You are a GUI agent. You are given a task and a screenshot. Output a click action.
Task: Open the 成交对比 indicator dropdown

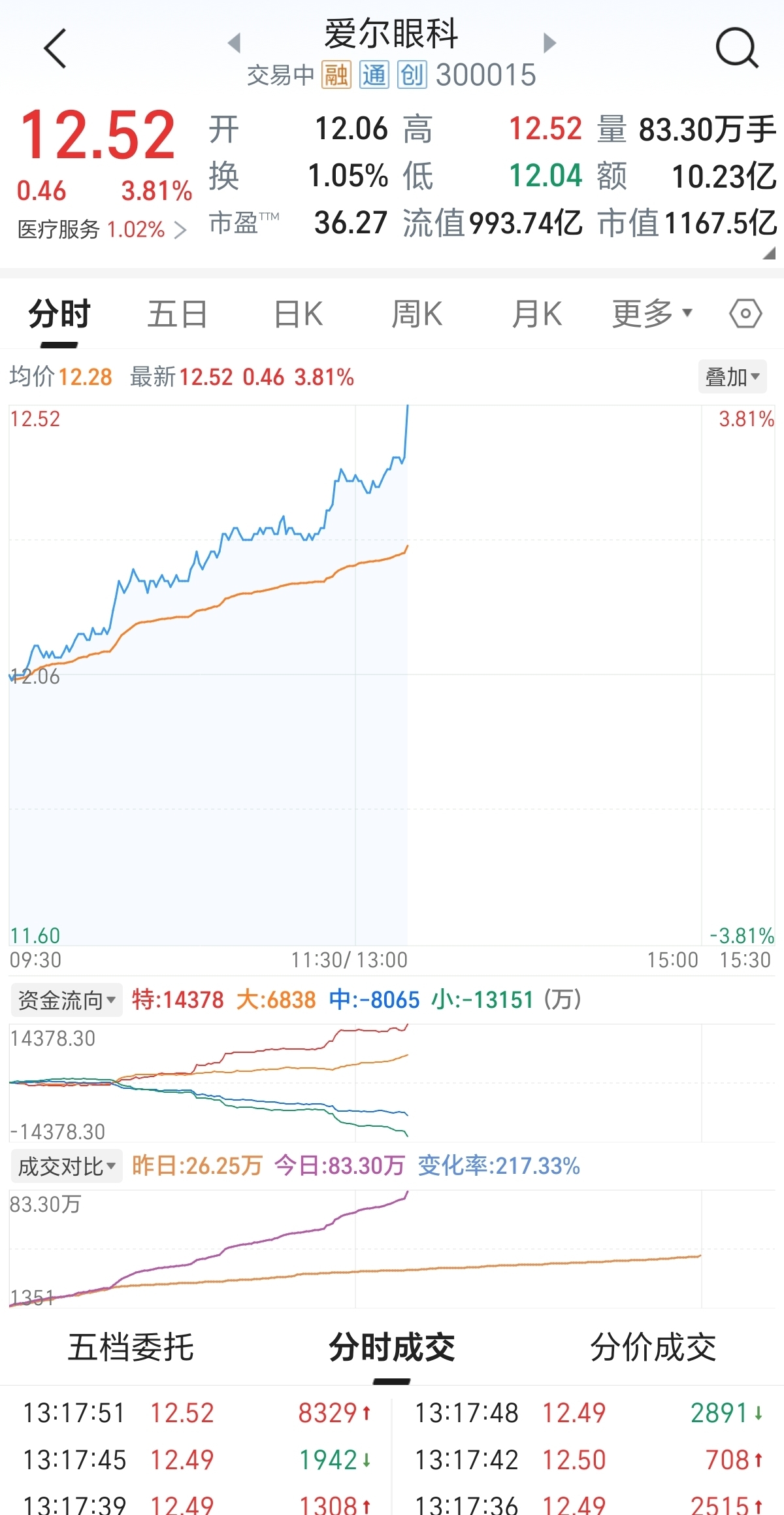pyautogui.click(x=67, y=1166)
